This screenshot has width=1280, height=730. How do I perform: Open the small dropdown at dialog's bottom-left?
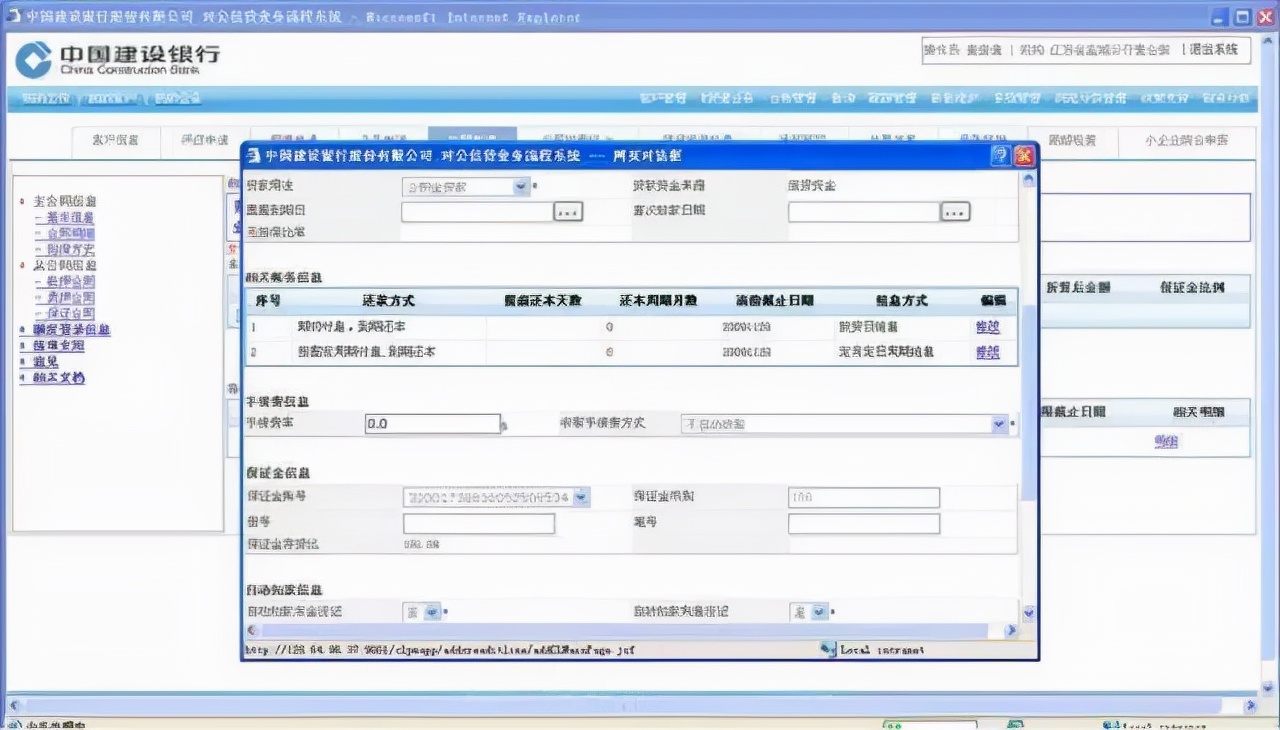[x=431, y=611]
